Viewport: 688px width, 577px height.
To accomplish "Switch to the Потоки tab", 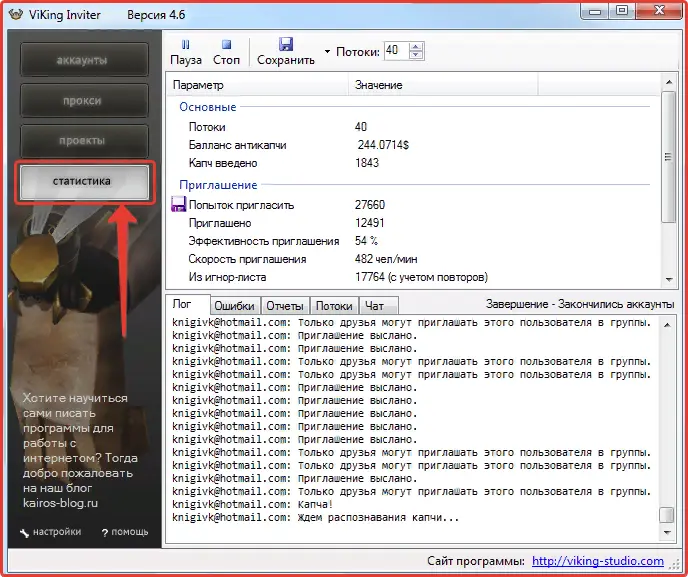I will (334, 306).
